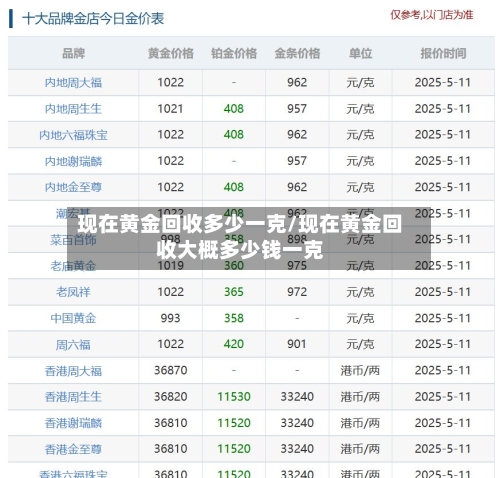
Task: Select bar price 33240 in 香港周生生 row
Action: 297,396
